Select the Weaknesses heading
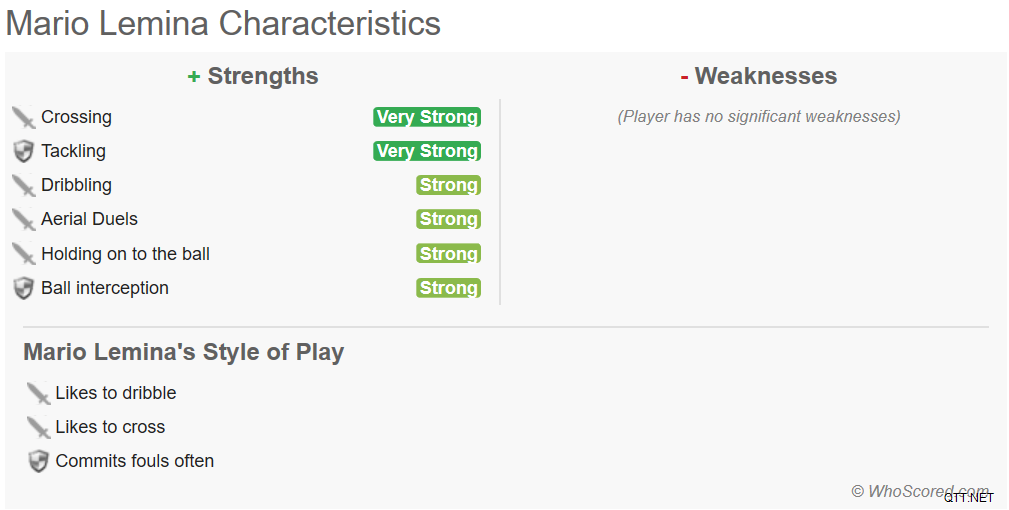The height and width of the screenshot is (510, 1009). (759, 76)
